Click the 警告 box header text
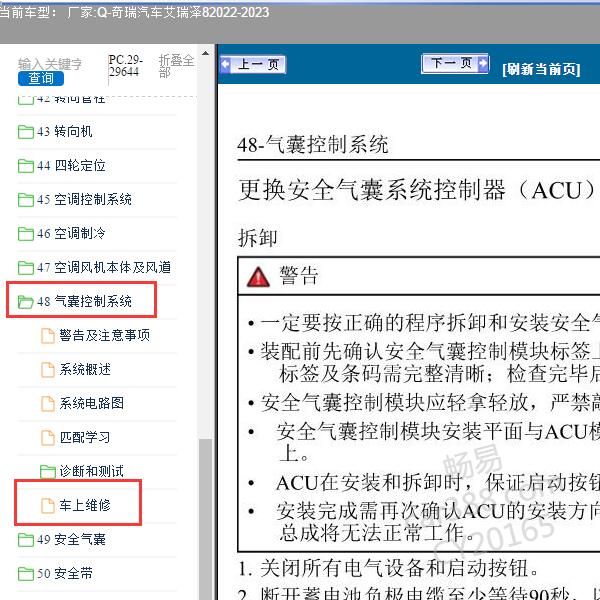Viewport: 600px width, 600px height. (x=298, y=276)
